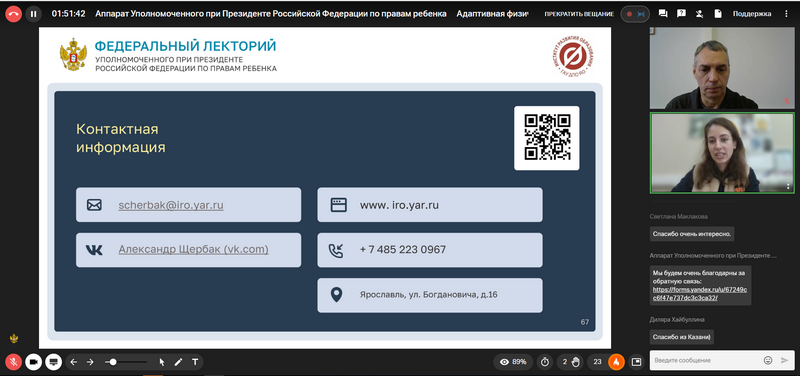Open the more options kebab menu
The width and height of the screenshot is (800, 376).
pos(786,14)
